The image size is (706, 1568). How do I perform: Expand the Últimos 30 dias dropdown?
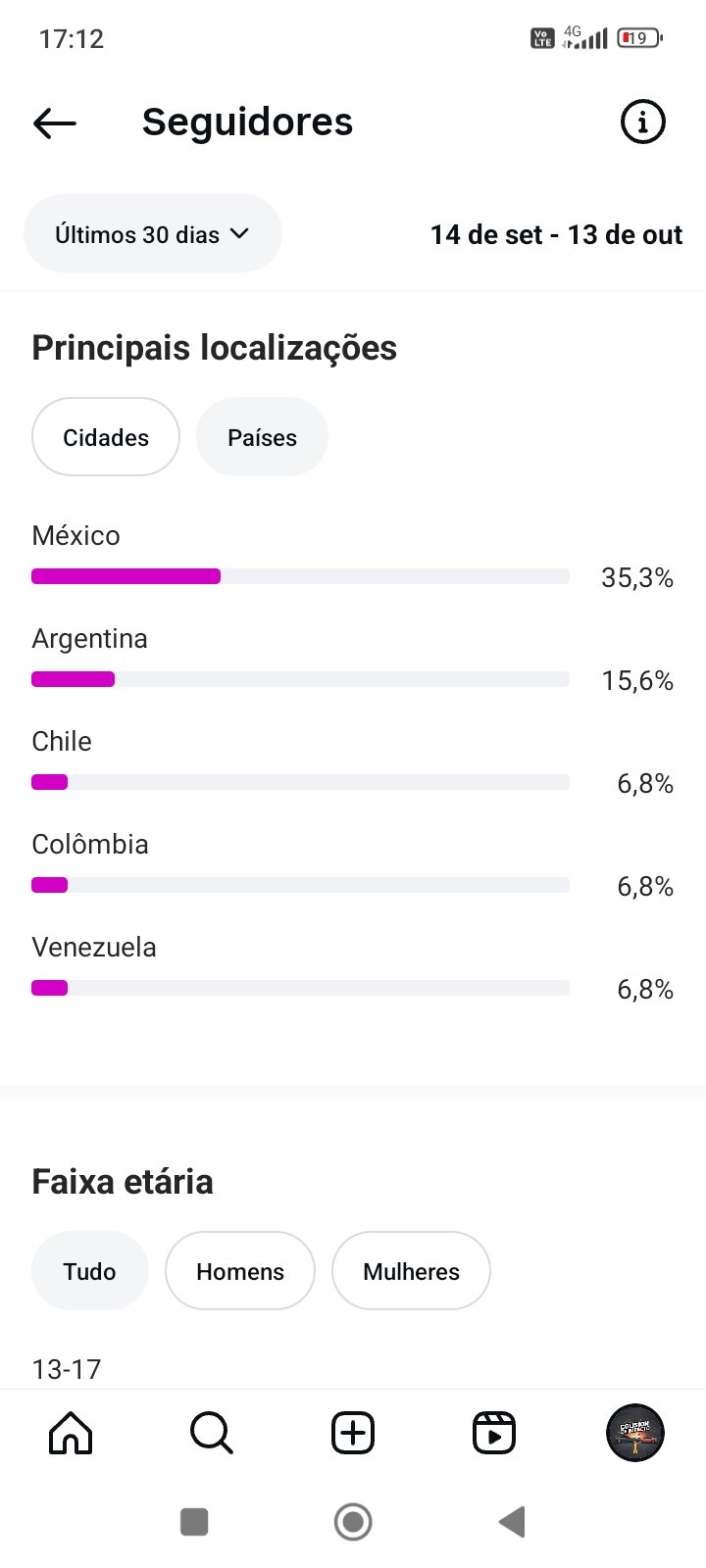click(x=152, y=234)
